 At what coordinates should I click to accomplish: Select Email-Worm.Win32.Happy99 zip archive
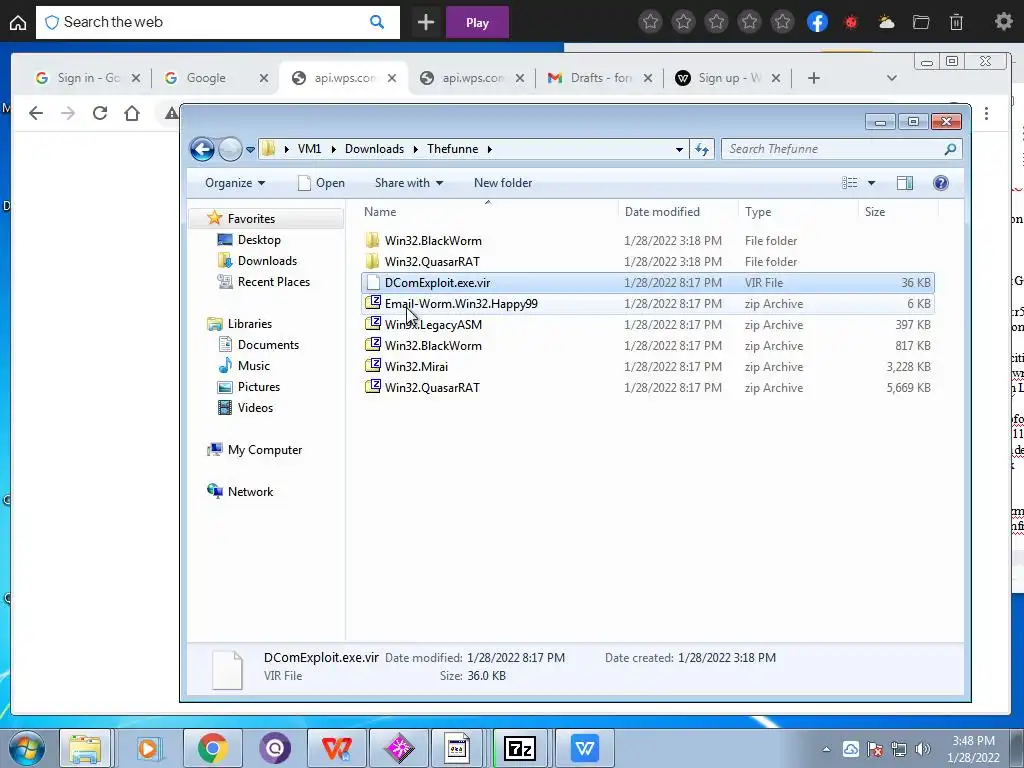pos(648,304)
